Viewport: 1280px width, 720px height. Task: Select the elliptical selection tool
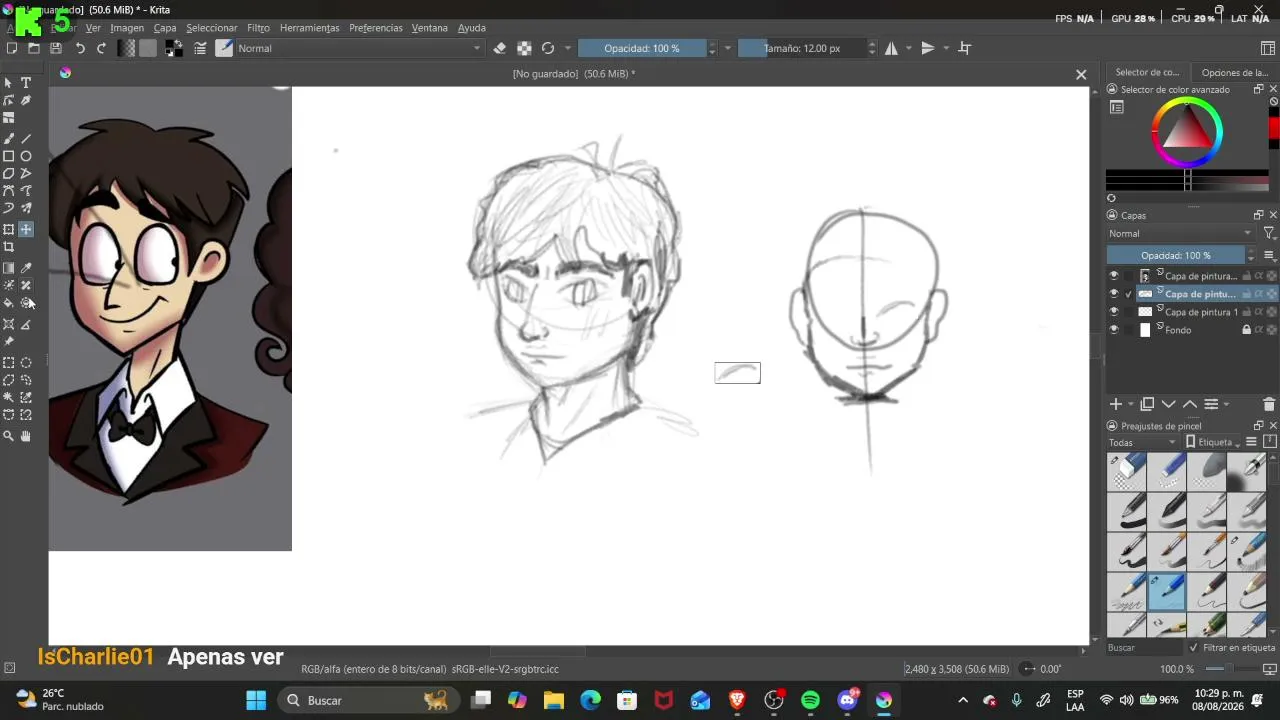[x=26, y=363]
